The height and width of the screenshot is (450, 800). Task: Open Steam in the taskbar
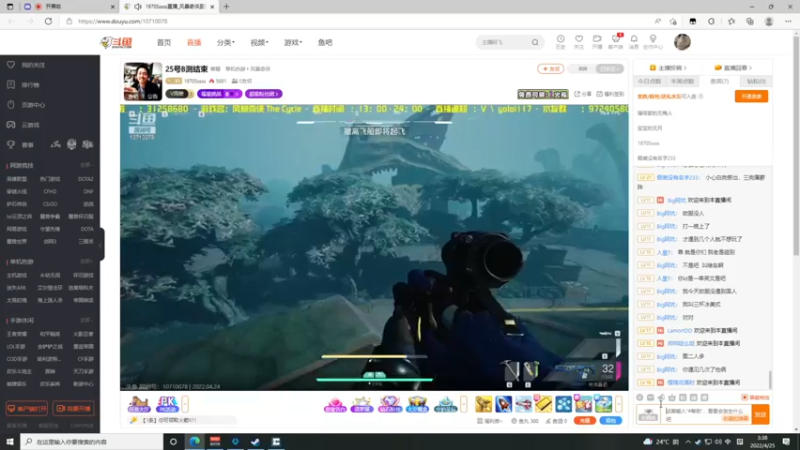click(x=256, y=441)
